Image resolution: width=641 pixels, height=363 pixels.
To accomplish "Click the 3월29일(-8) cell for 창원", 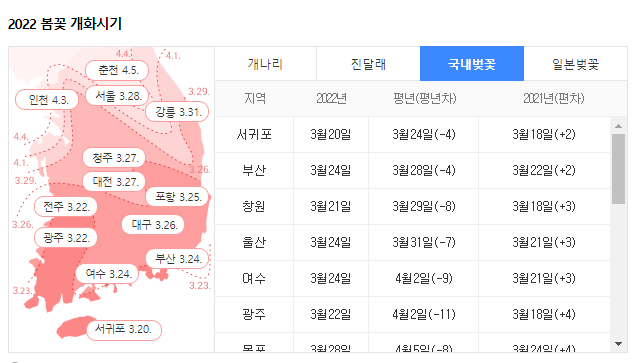I will [424, 206].
